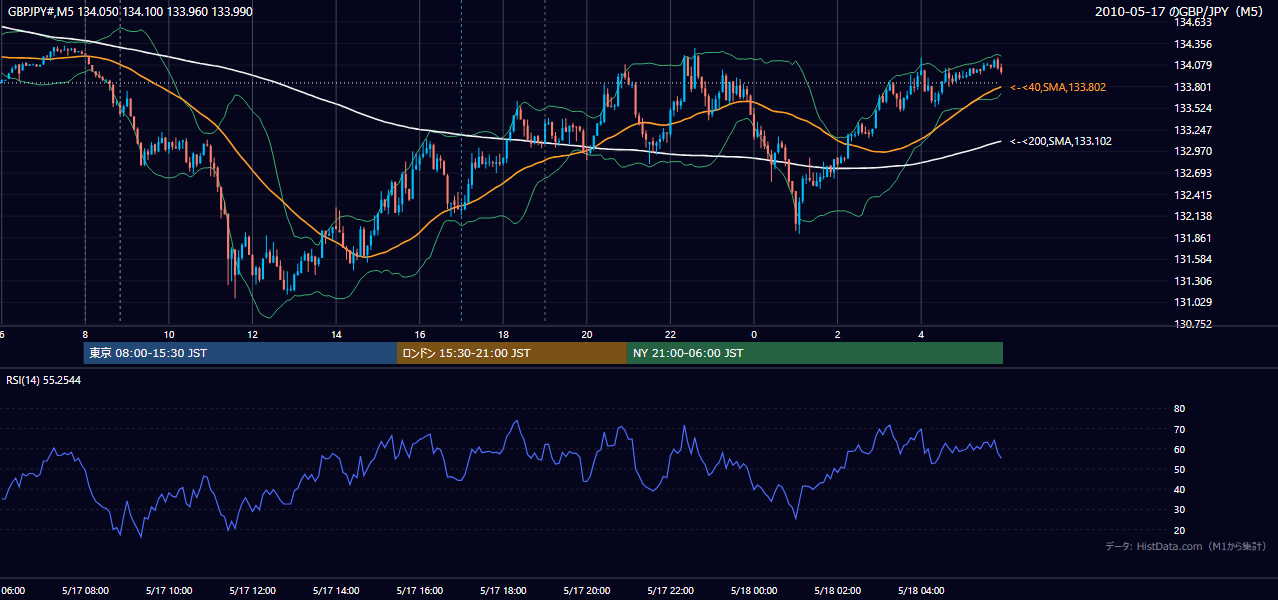Click price axis value 132.415
Image resolution: width=1278 pixels, height=600 pixels.
pyautogui.click(x=1192, y=195)
